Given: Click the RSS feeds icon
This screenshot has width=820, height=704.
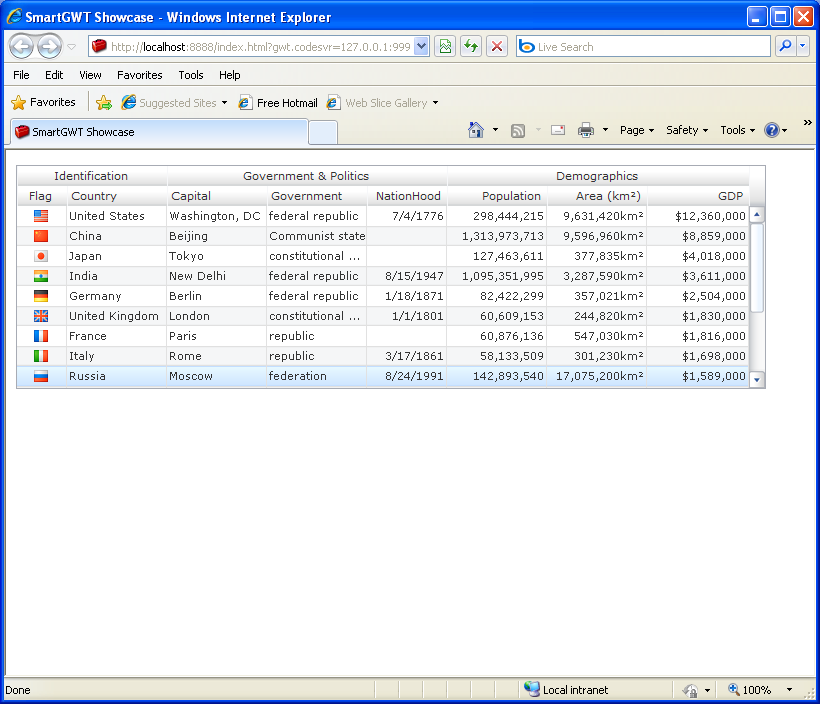Looking at the screenshot, I should 518,130.
